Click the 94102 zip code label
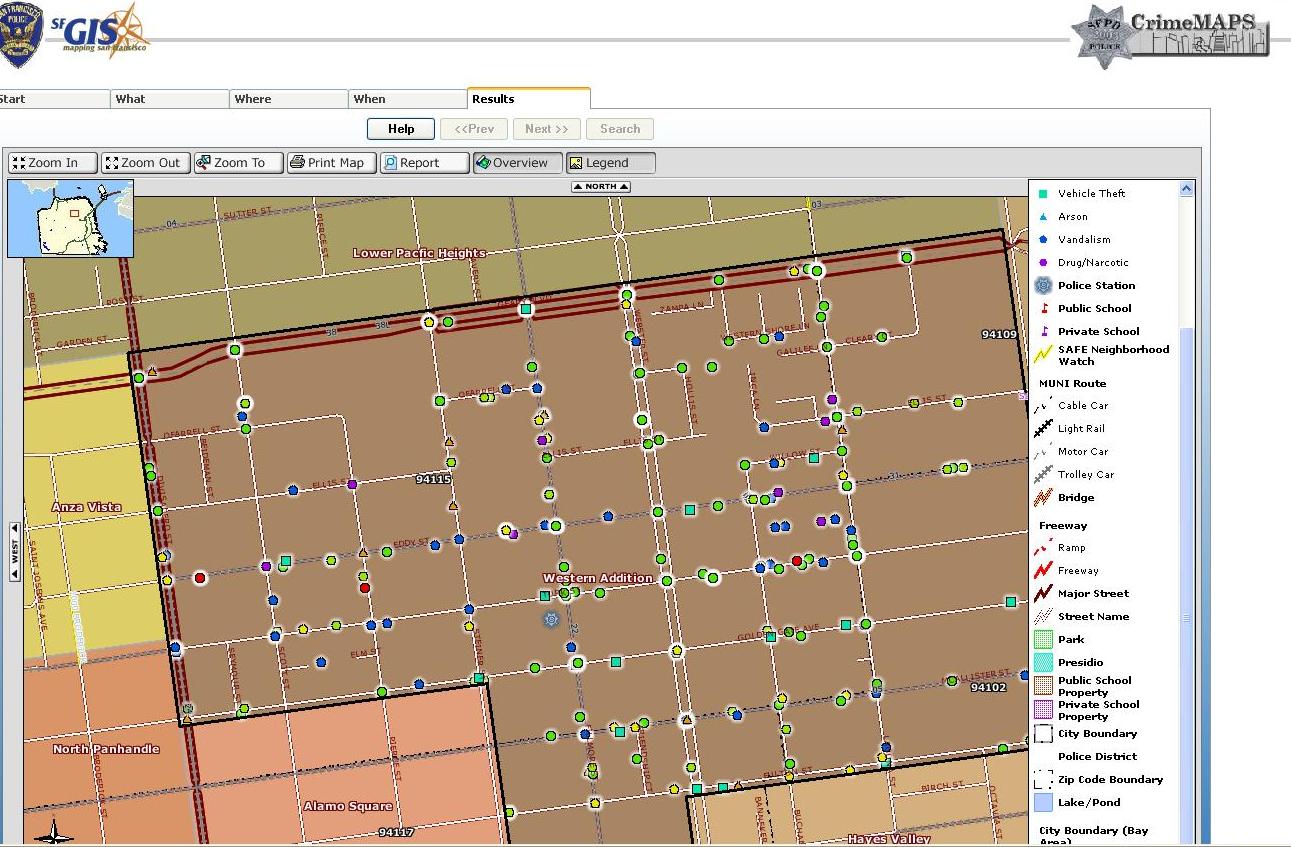Image resolution: width=1291 pixels, height=847 pixels. (988, 687)
